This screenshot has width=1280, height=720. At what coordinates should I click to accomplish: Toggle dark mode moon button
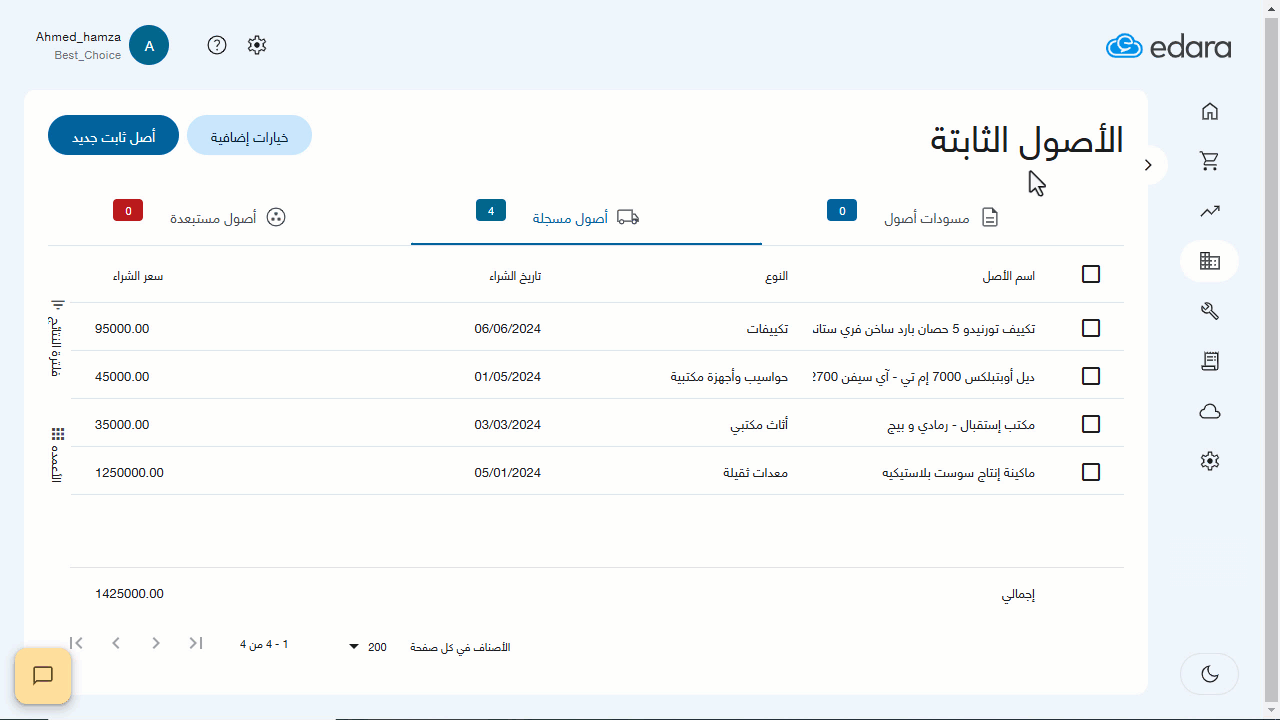(x=1209, y=674)
